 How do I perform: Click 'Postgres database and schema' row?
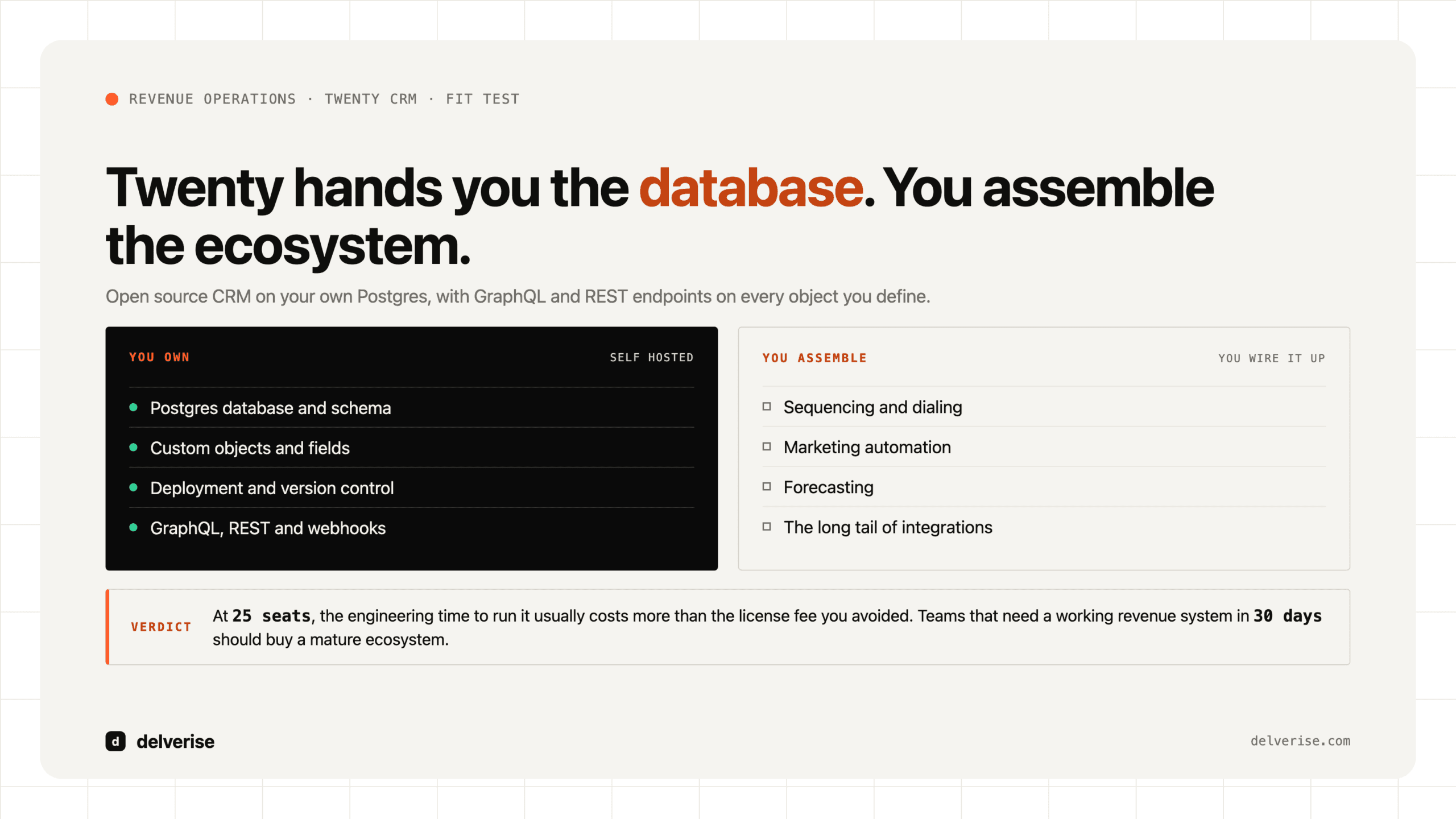412,408
